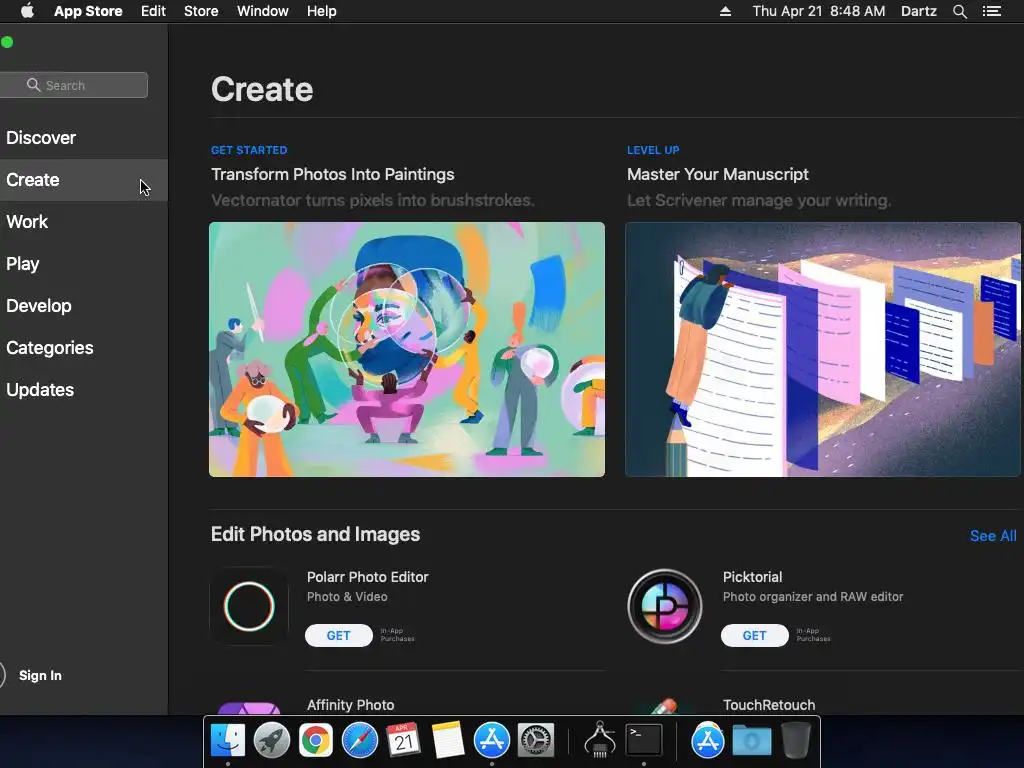
Task: Open Picktorial app title
Action: click(x=752, y=577)
